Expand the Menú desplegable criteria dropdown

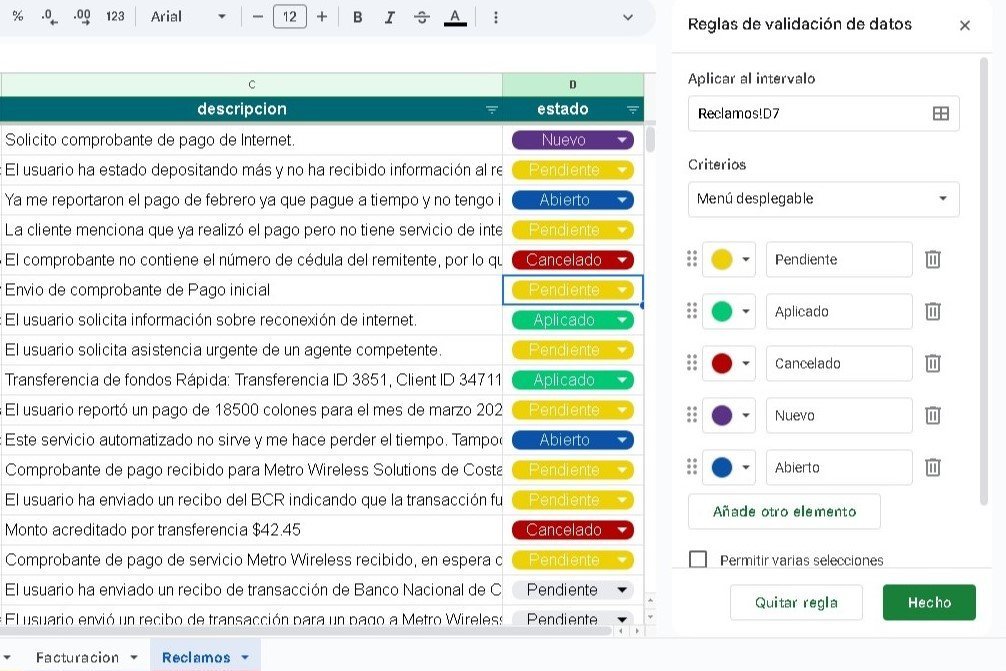(x=823, y=199)
